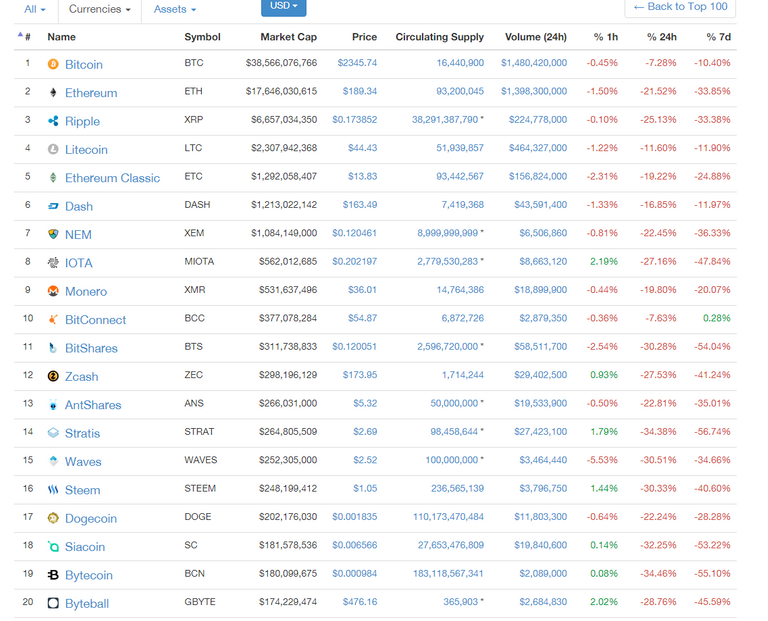Click the IOTA logo icon
Image resolution: width=768 pixels, height=621 pixels.
(x=53, y=263)
